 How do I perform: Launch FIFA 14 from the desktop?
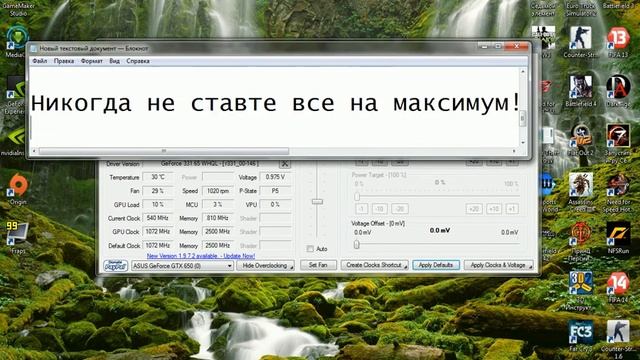(618, 283)
